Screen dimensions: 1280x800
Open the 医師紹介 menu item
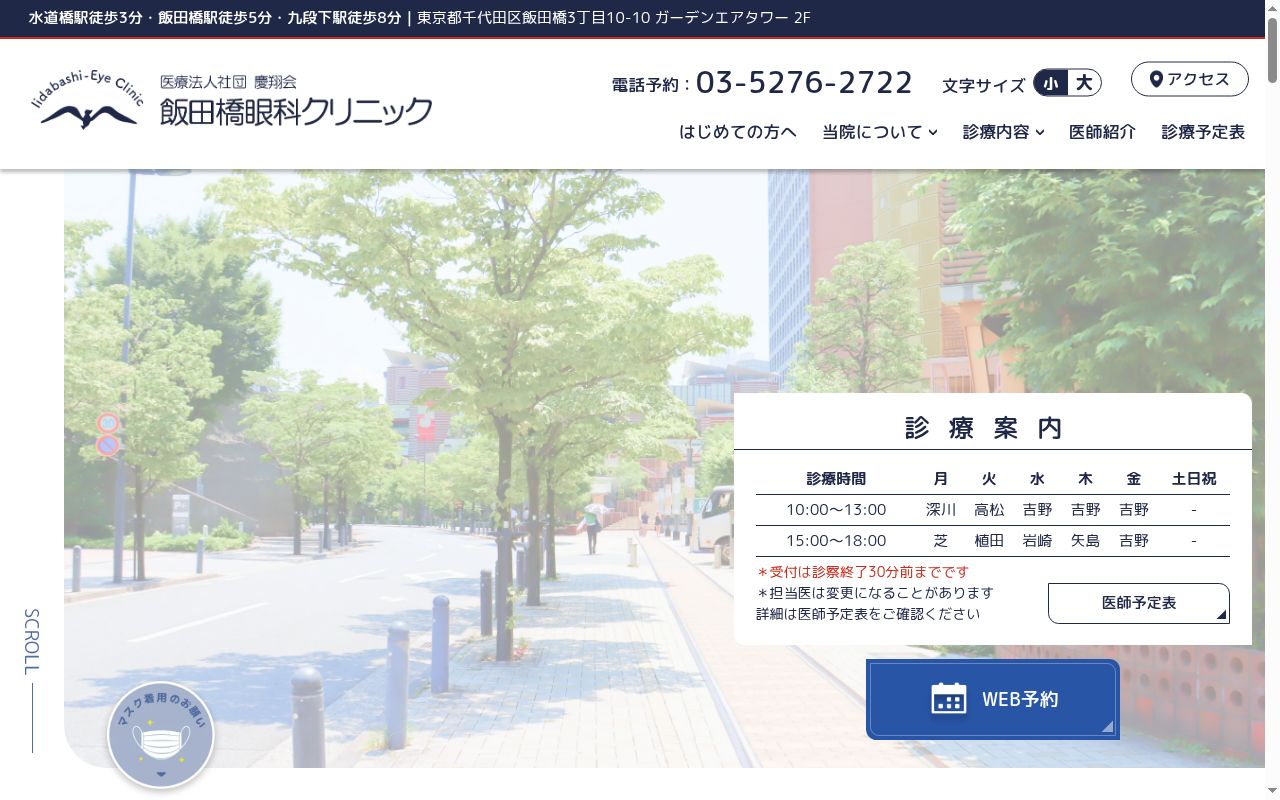coord(1102,132)
